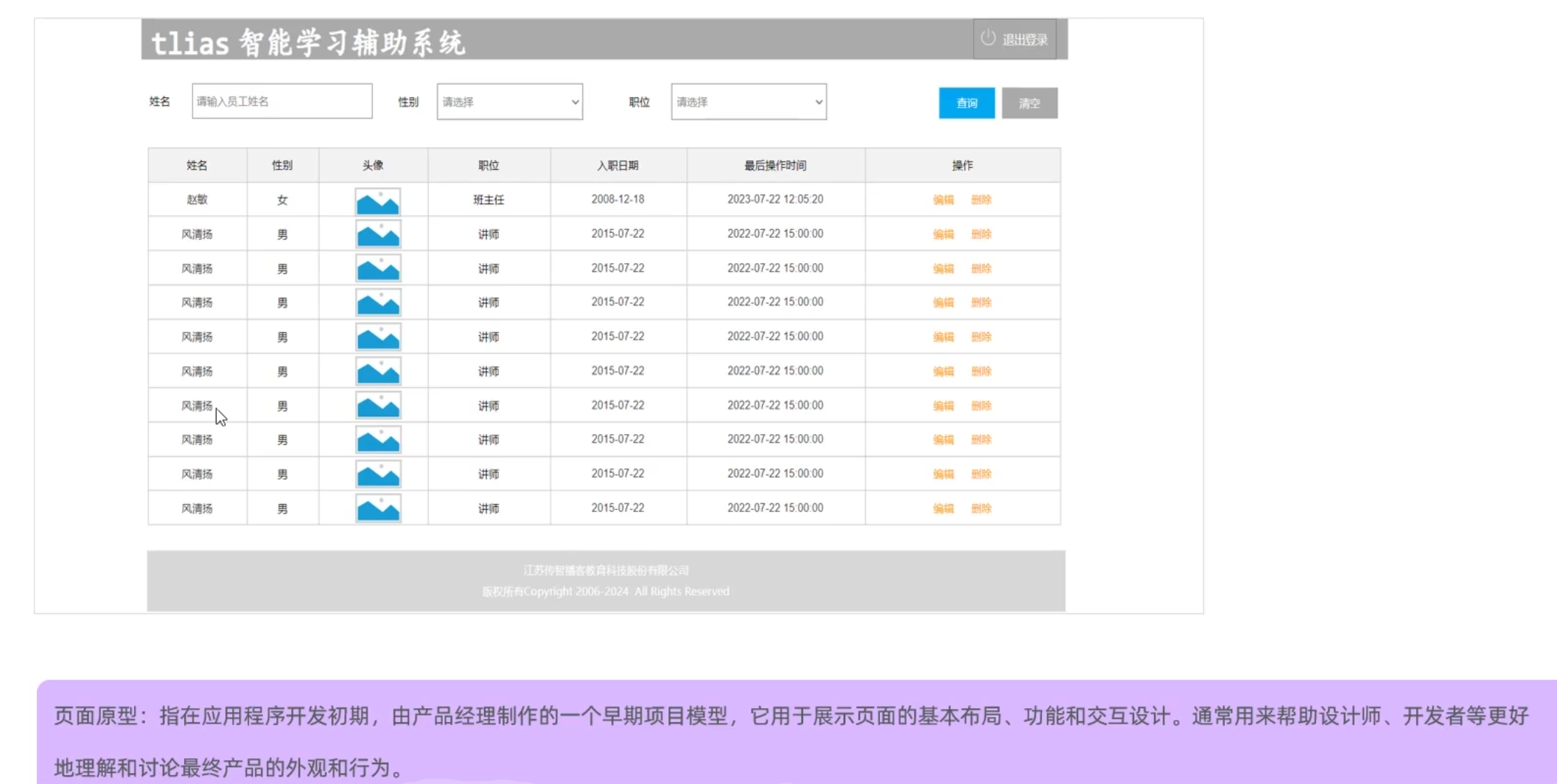Click the 职位 table column header
The image size is (1557, 784).
489,165
